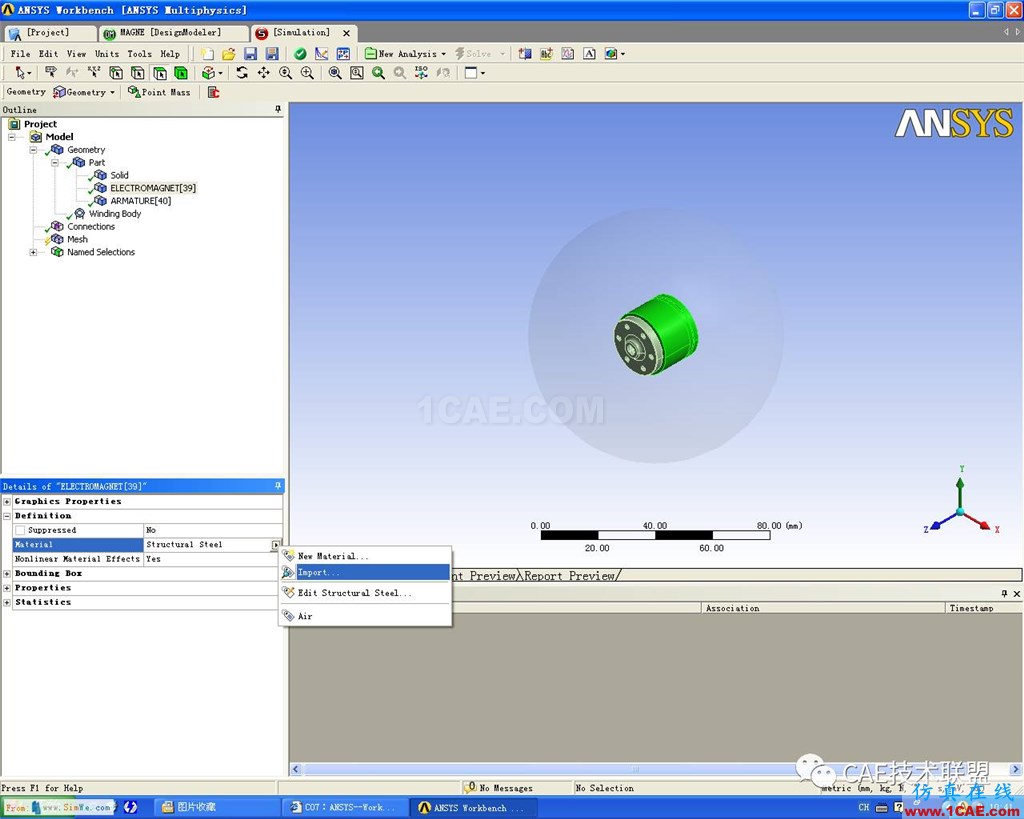Toggle the Suppressed checkbox
Viewport: 1024px width, 819px height.
pos(20,530)
